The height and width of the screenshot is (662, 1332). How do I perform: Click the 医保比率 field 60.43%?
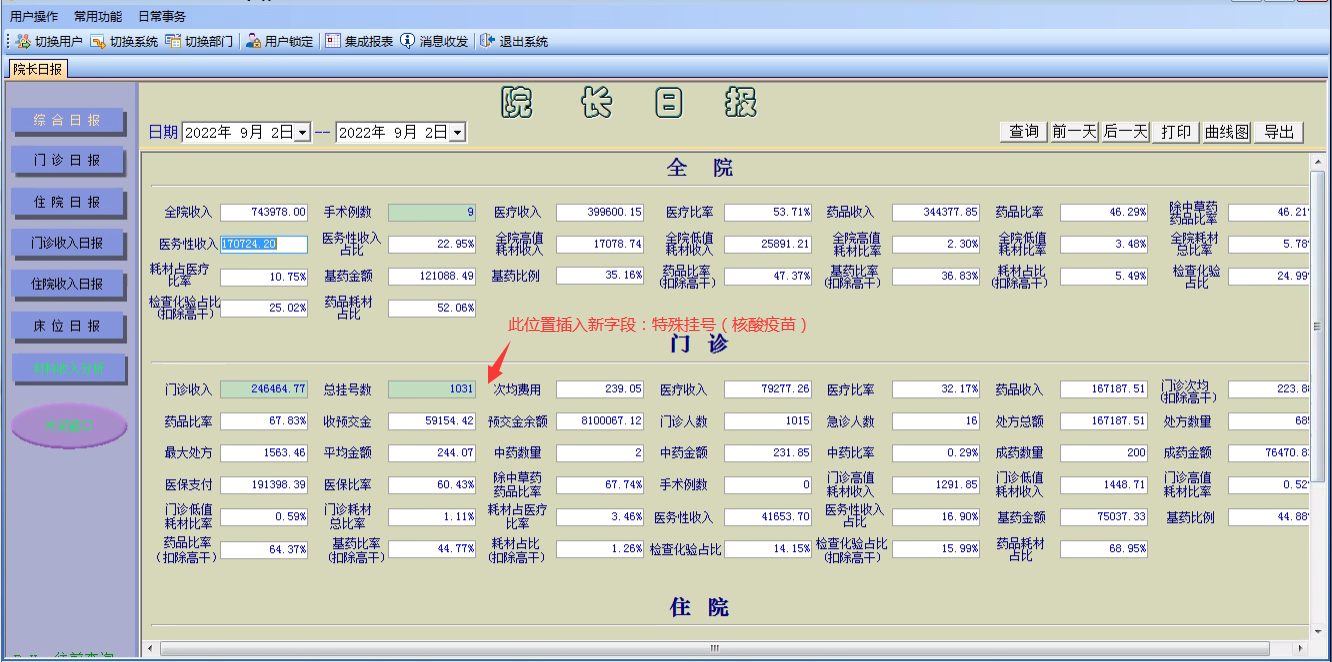click(x=432, y=485)
